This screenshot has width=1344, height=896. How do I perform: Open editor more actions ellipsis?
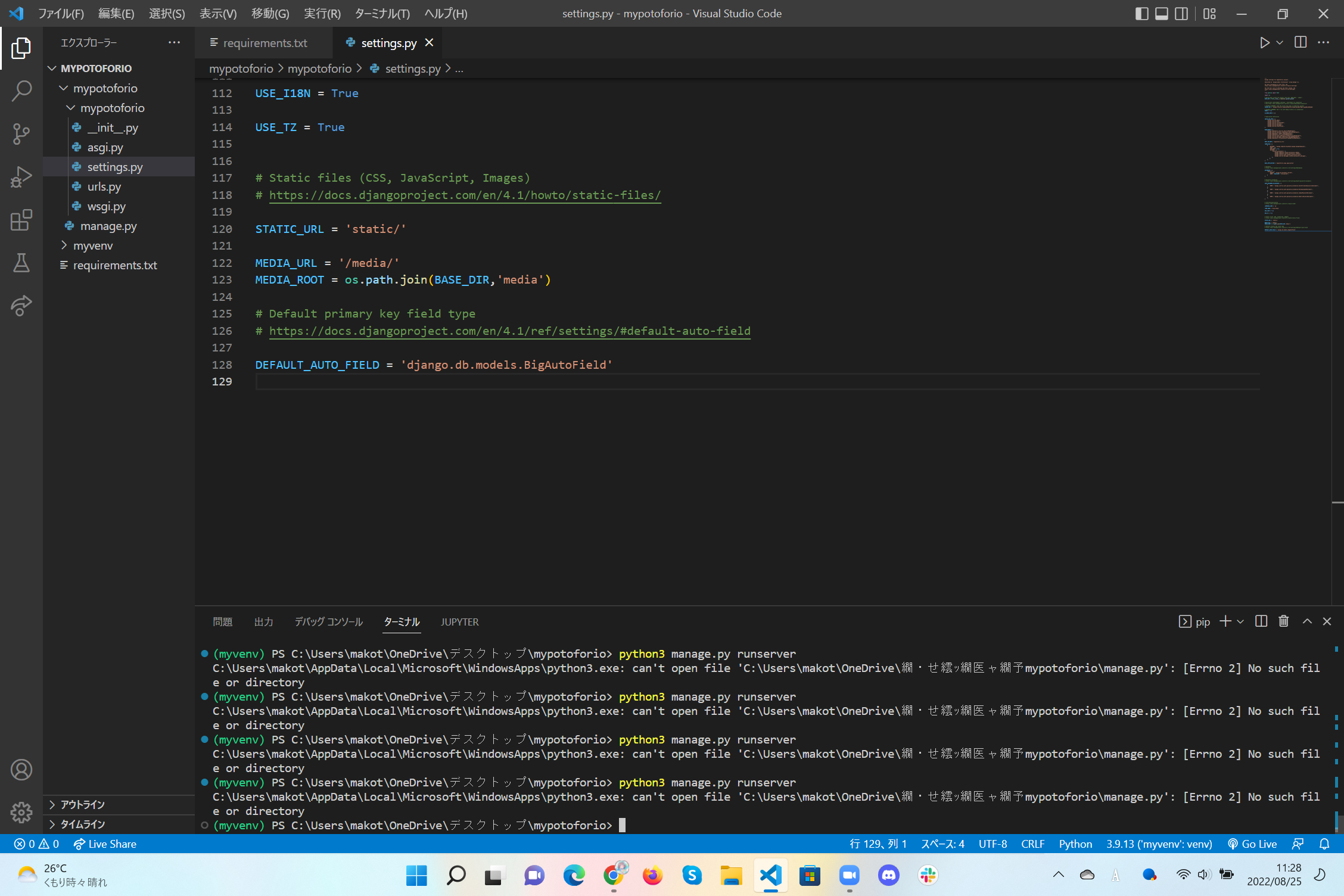1323,42
